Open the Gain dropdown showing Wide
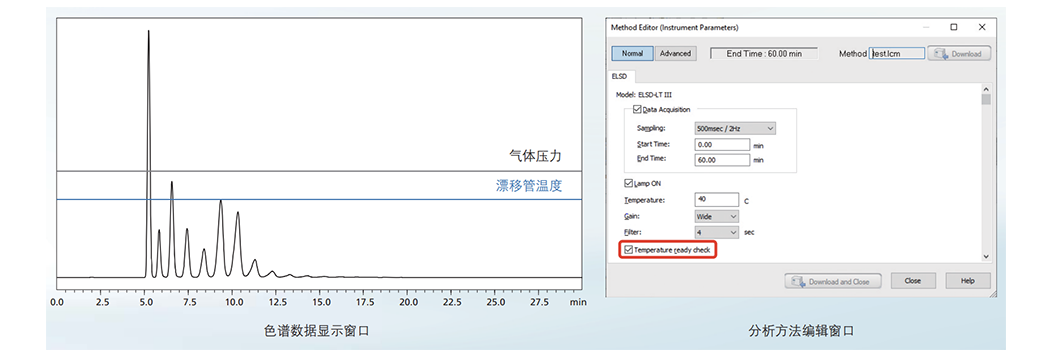Viewport: 1054px width, 362px height. click(x=717, y=216)
